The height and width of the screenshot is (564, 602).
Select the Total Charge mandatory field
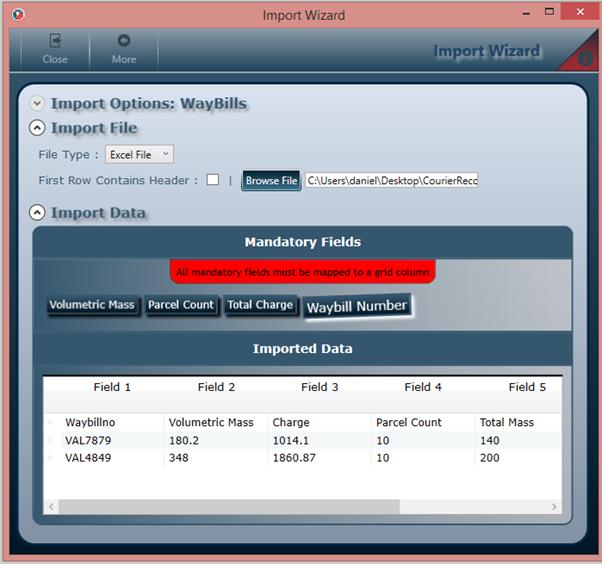click(260, 305)
